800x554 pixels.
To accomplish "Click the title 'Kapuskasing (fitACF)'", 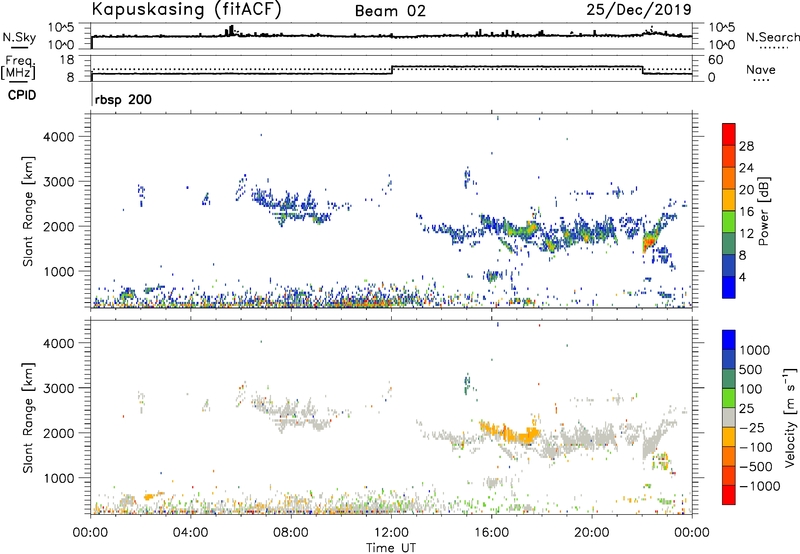I will click(186, 10).
